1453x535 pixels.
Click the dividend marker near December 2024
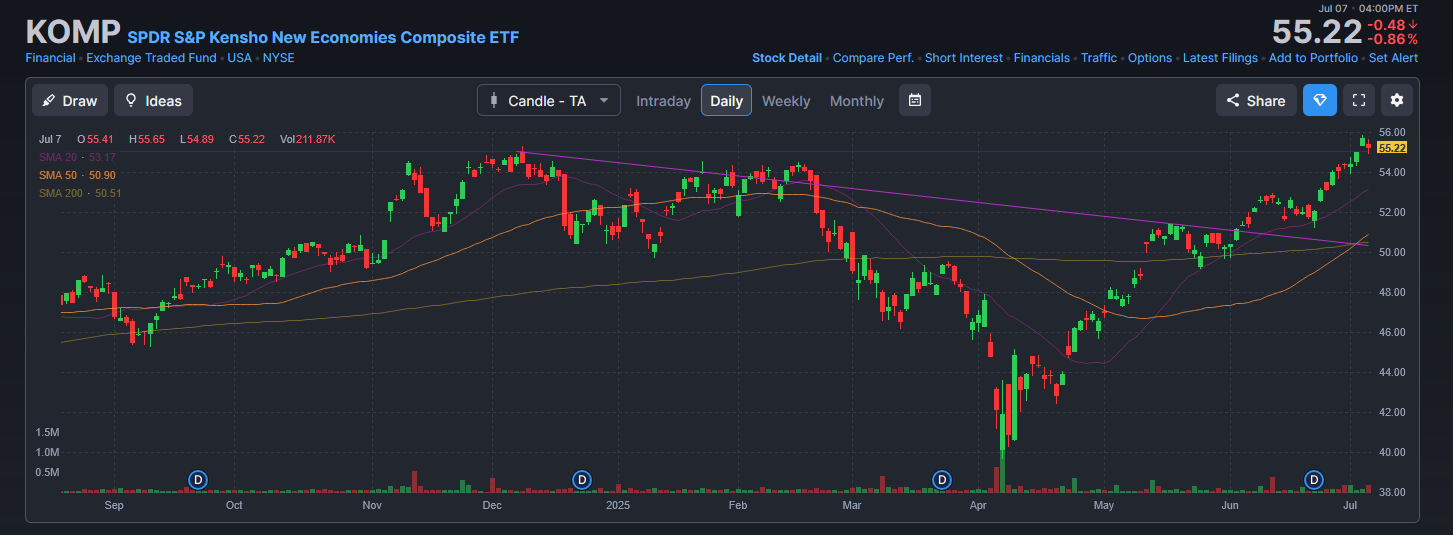[581, 480]
